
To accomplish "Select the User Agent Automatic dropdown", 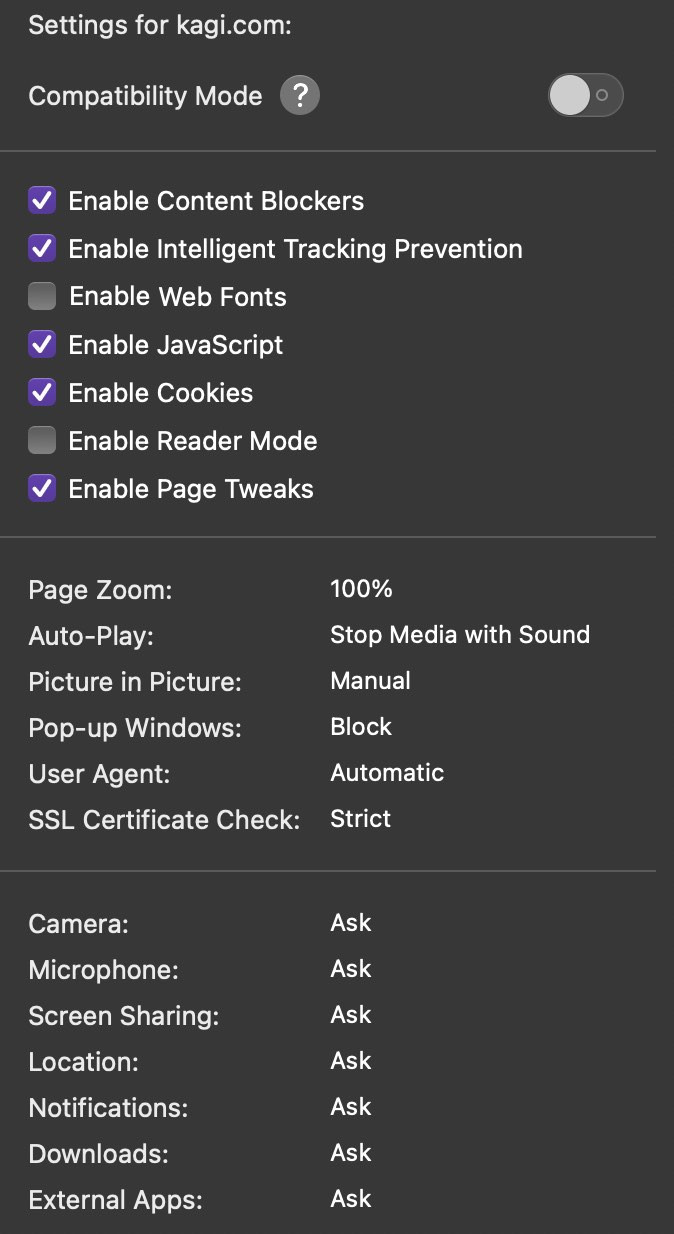I will 387,773.
